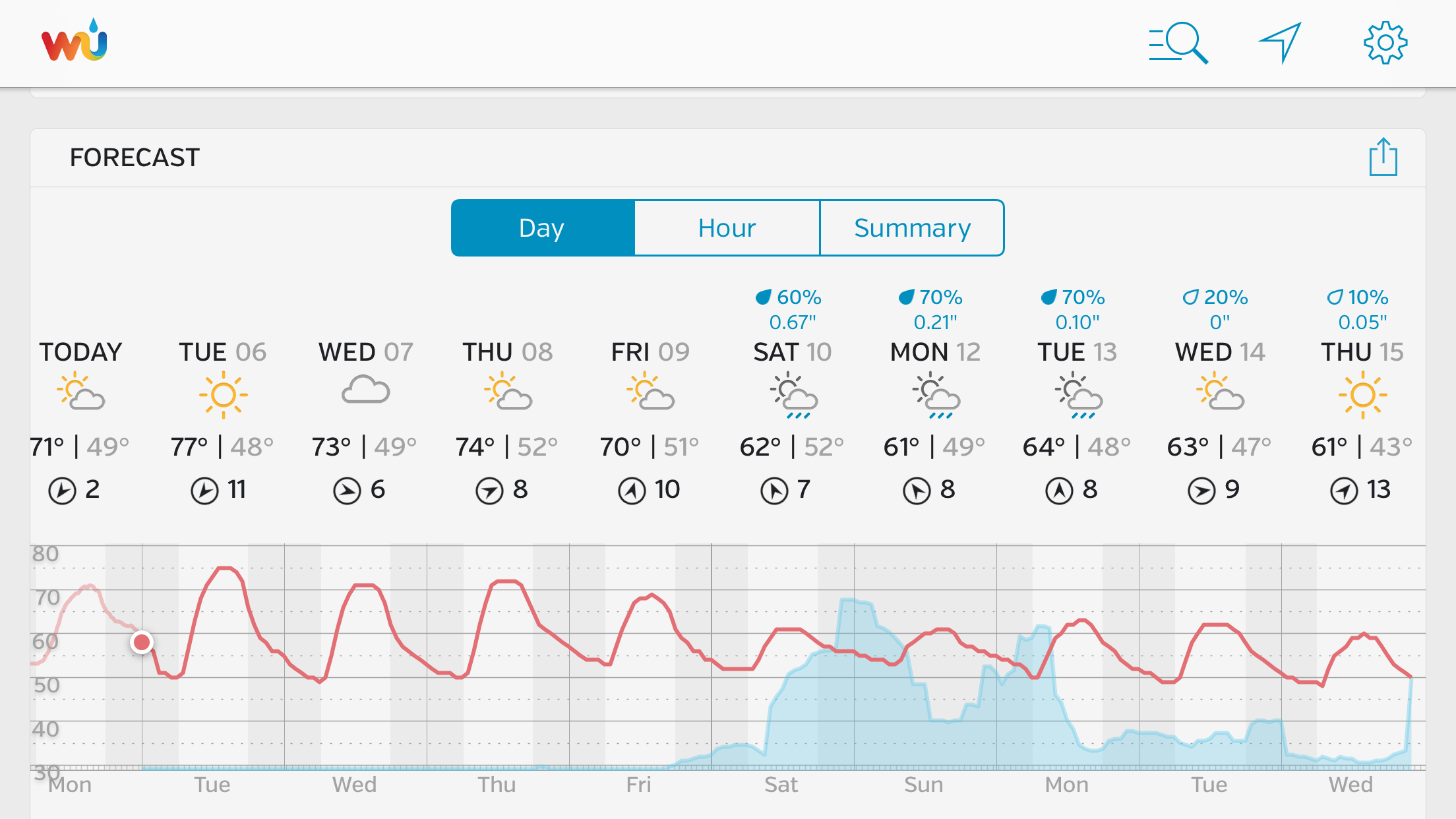
Task: Tap Tuesday 06 sunny weather icon
Action: point(224,394)
